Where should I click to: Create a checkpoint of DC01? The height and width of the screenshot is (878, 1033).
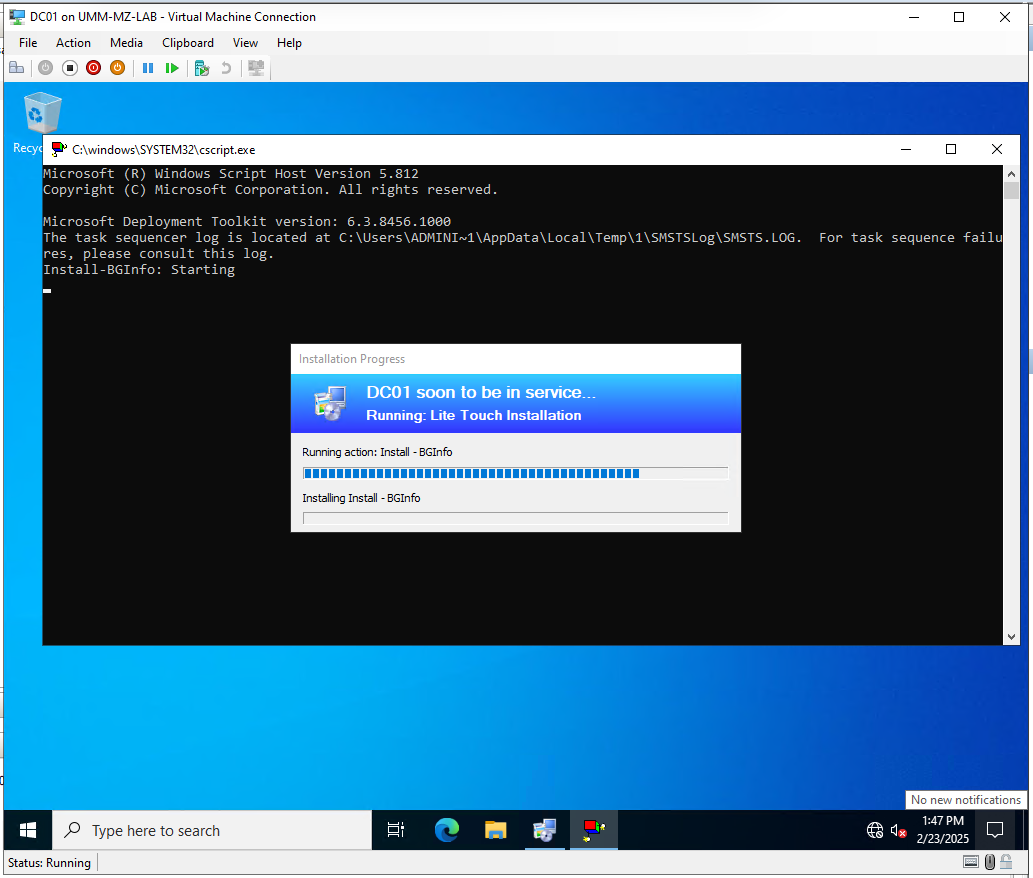201,67
